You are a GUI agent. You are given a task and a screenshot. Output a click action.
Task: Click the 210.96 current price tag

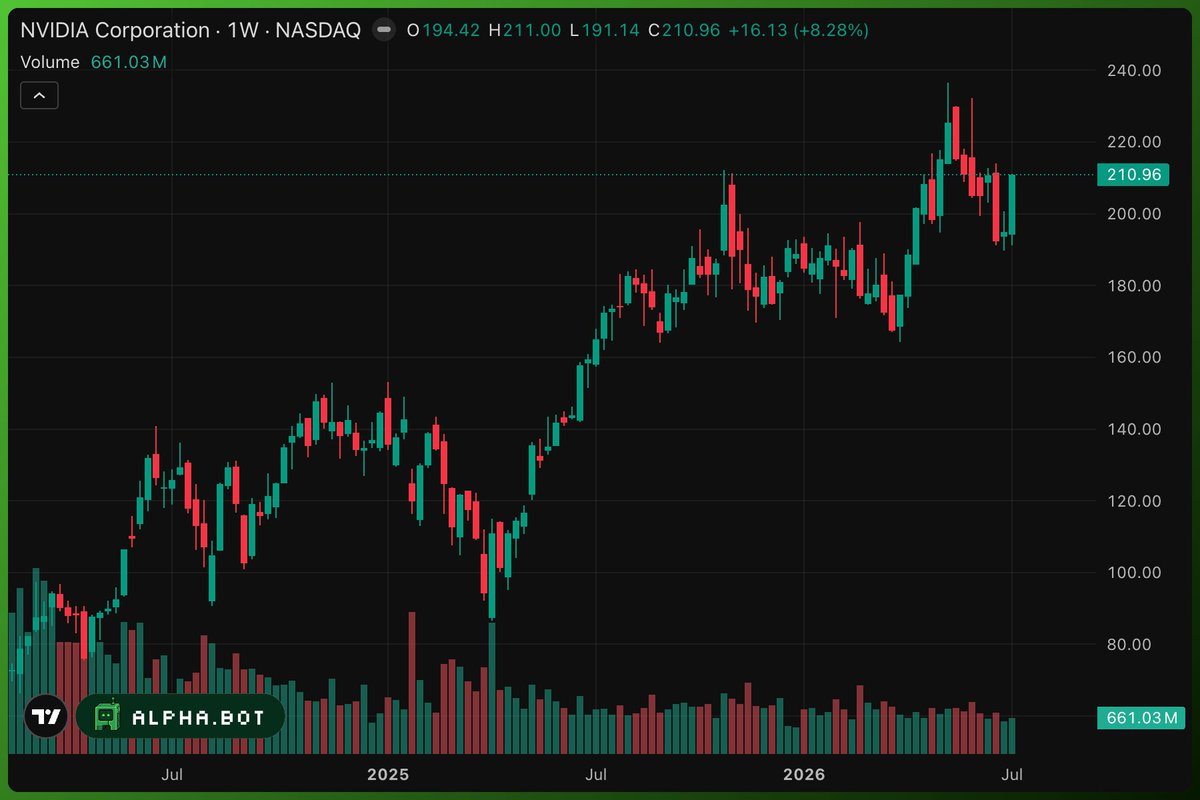point(1135,175)
